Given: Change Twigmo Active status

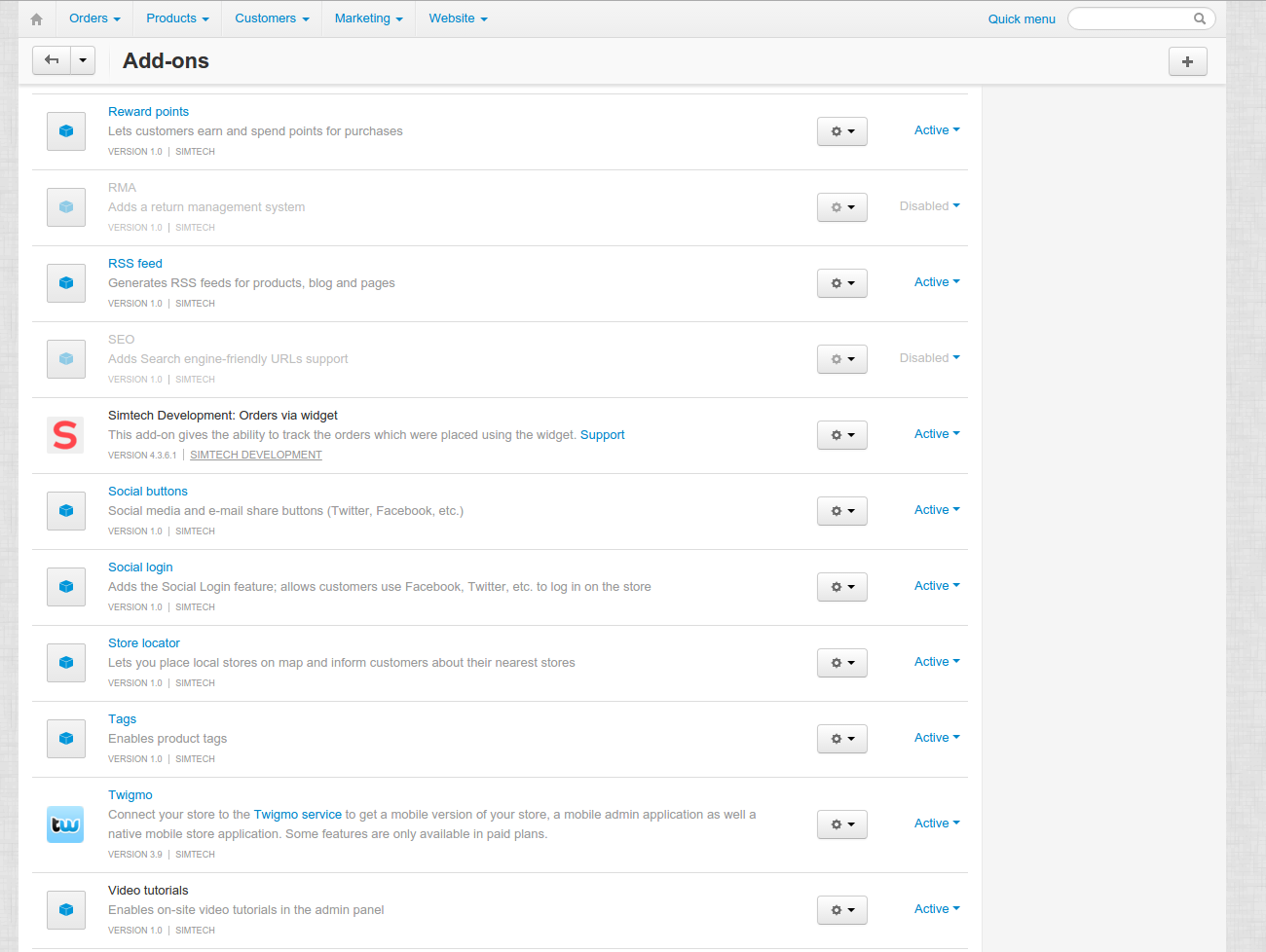Looking at the screenshot, I should [x=937, y=824].
